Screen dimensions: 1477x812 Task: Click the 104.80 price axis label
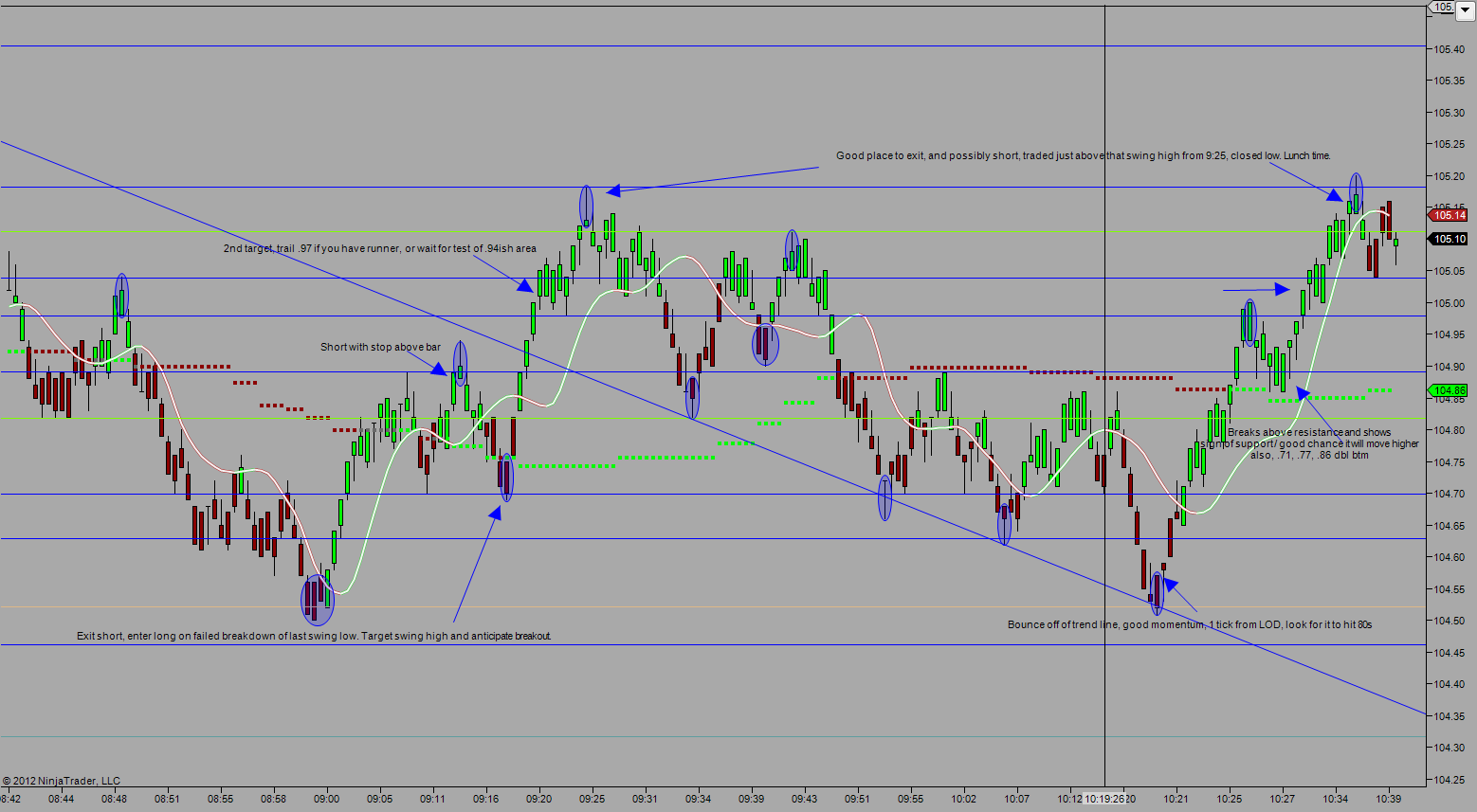[x=1449, y=430]
